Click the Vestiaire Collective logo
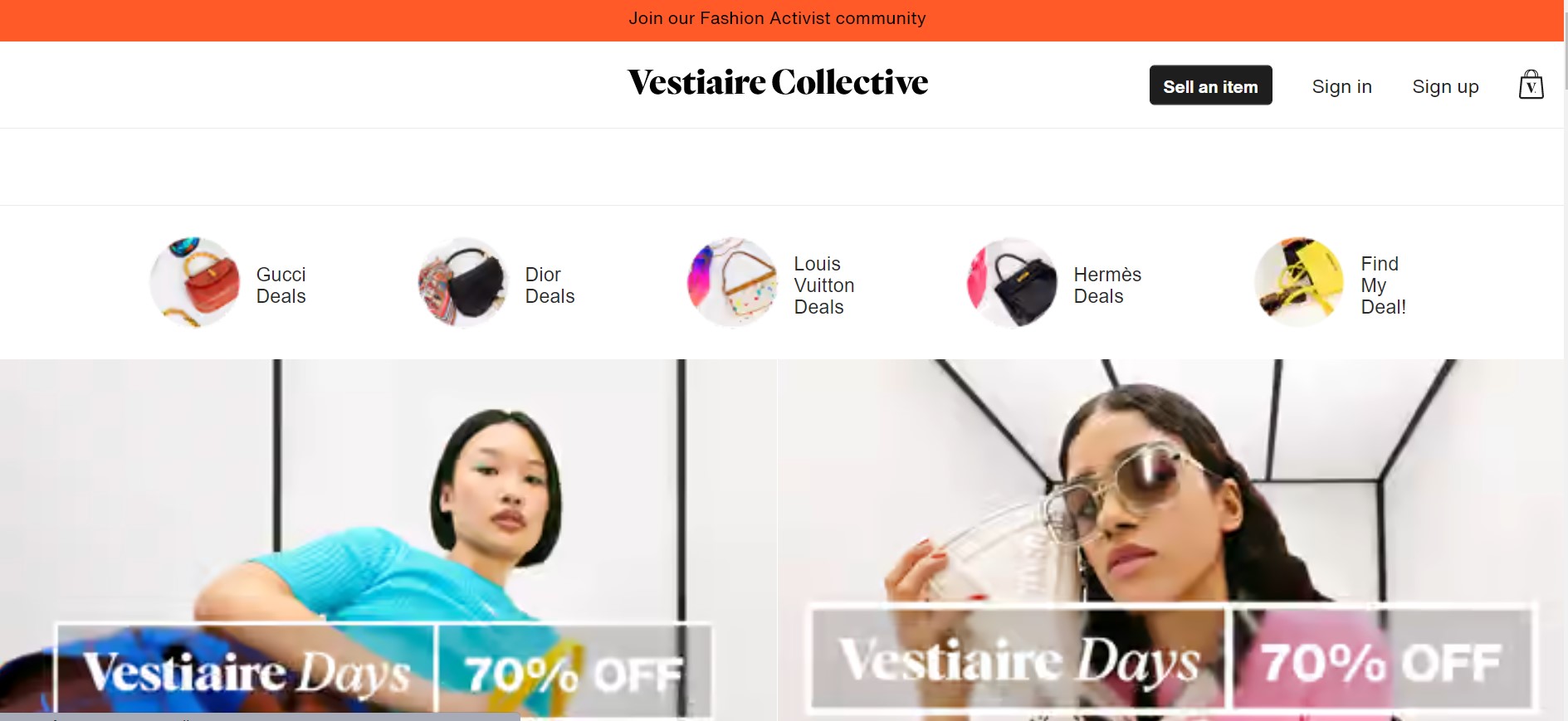The height and width of the screenshot is (721, 1568). pyautogui.click(x=778, y=82)
